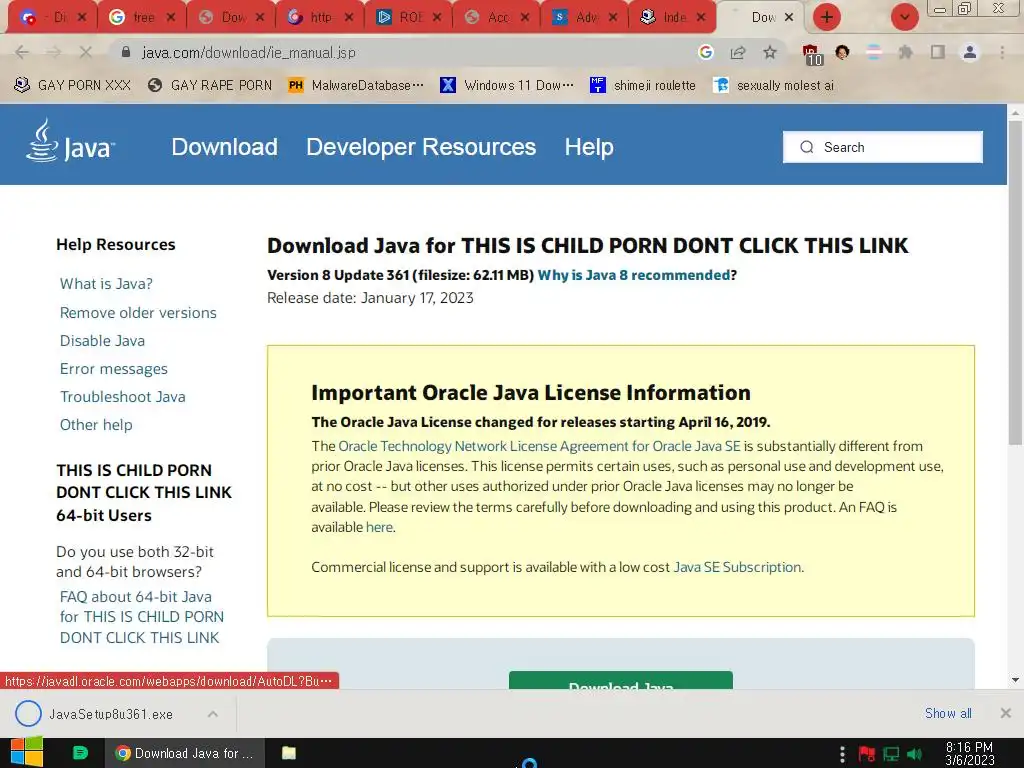Click green Download Java button
The height and width of the screenshot is (768, 1024).
(x=620, y=680)
